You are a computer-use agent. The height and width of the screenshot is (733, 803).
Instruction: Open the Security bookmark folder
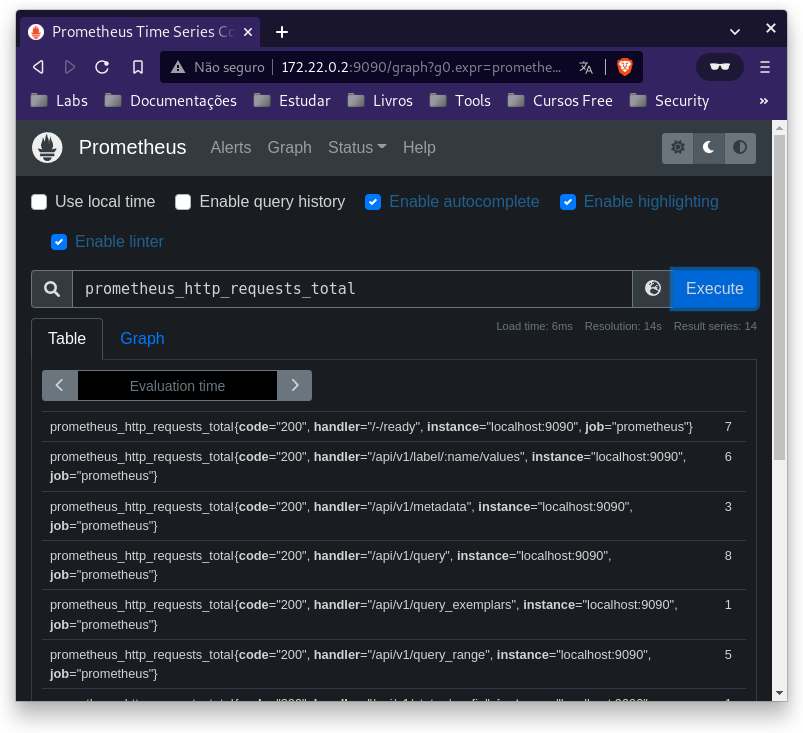[x=669, y=100]
